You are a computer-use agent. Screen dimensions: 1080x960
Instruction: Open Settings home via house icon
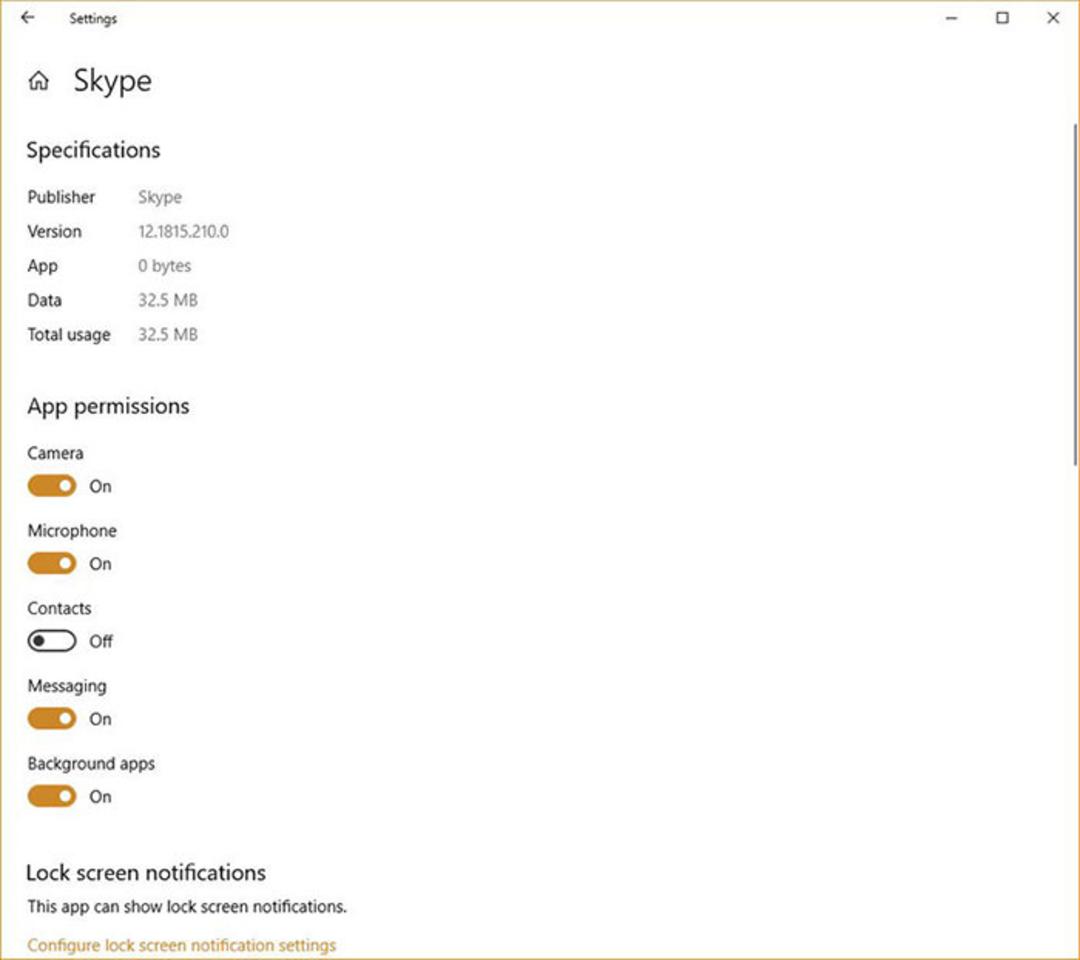(x=39, y=81)
